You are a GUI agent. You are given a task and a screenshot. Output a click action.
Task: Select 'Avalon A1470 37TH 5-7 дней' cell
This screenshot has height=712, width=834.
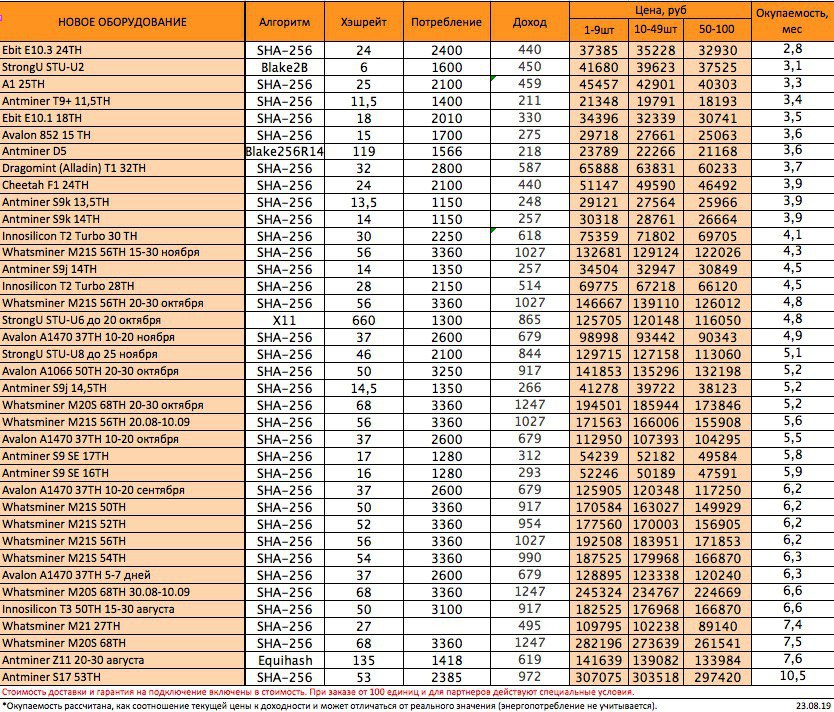pyautogui.click(x=122, y=575)
